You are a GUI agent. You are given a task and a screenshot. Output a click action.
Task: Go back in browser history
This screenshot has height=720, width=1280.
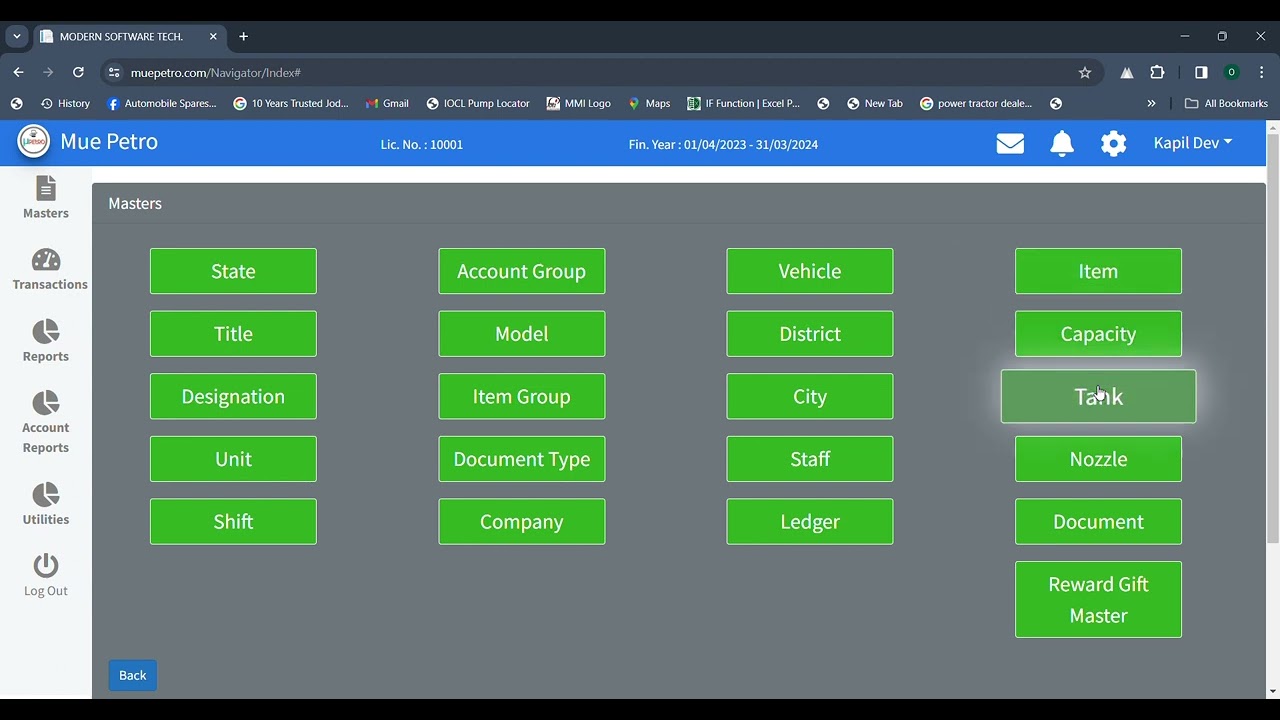tap(18, 73)
